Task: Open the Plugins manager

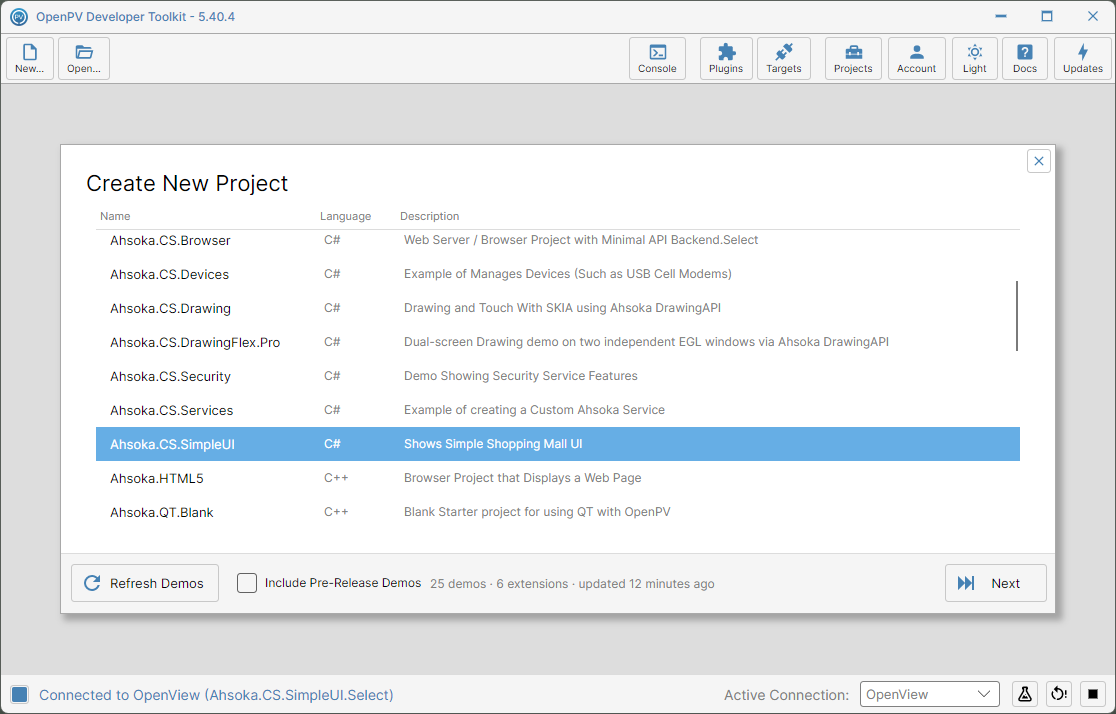Action: (x=726, y=58)
